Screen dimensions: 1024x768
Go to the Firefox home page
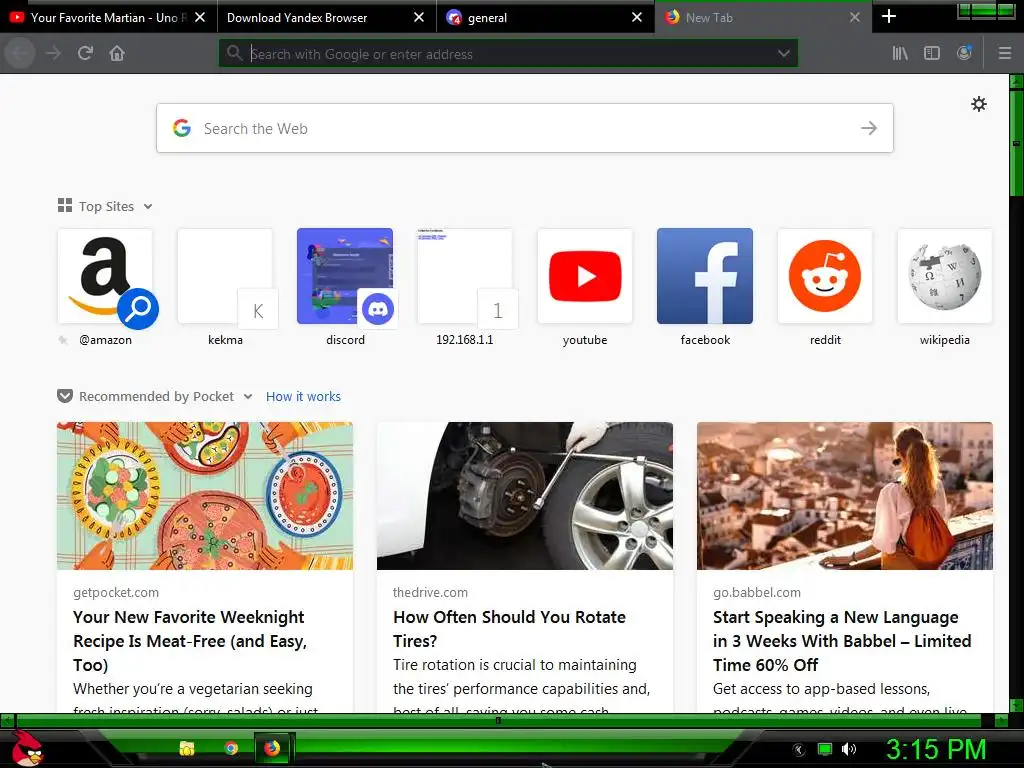pyautogui.click(x=117, y=53)
